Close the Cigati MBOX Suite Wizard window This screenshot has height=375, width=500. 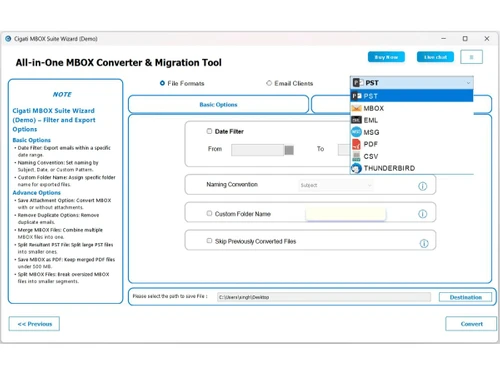point(487,39)
